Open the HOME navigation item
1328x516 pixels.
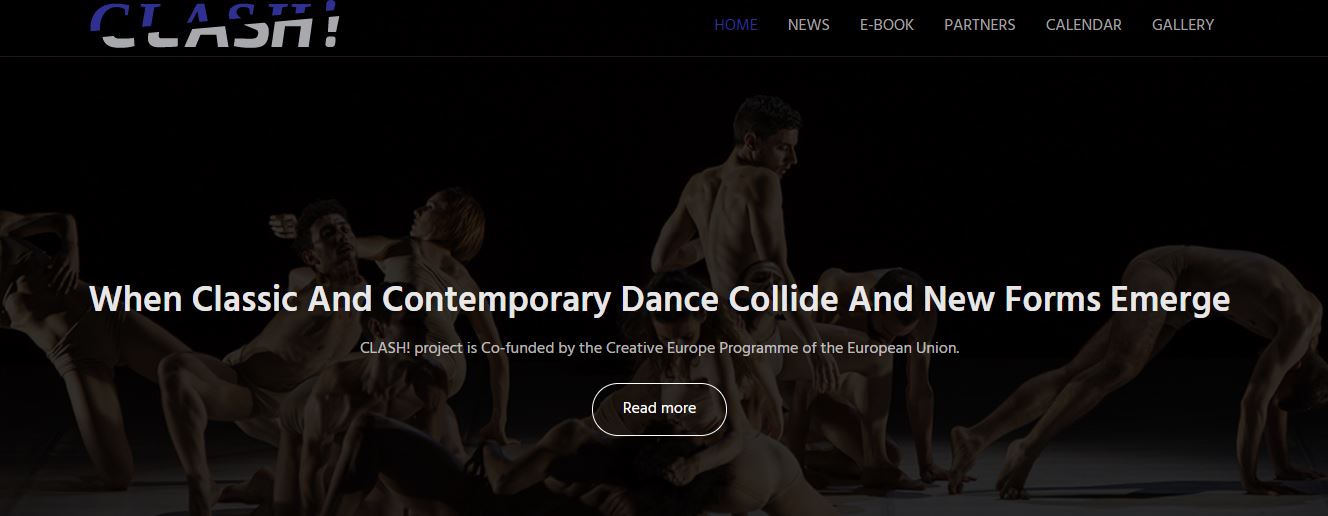point(735,25)
